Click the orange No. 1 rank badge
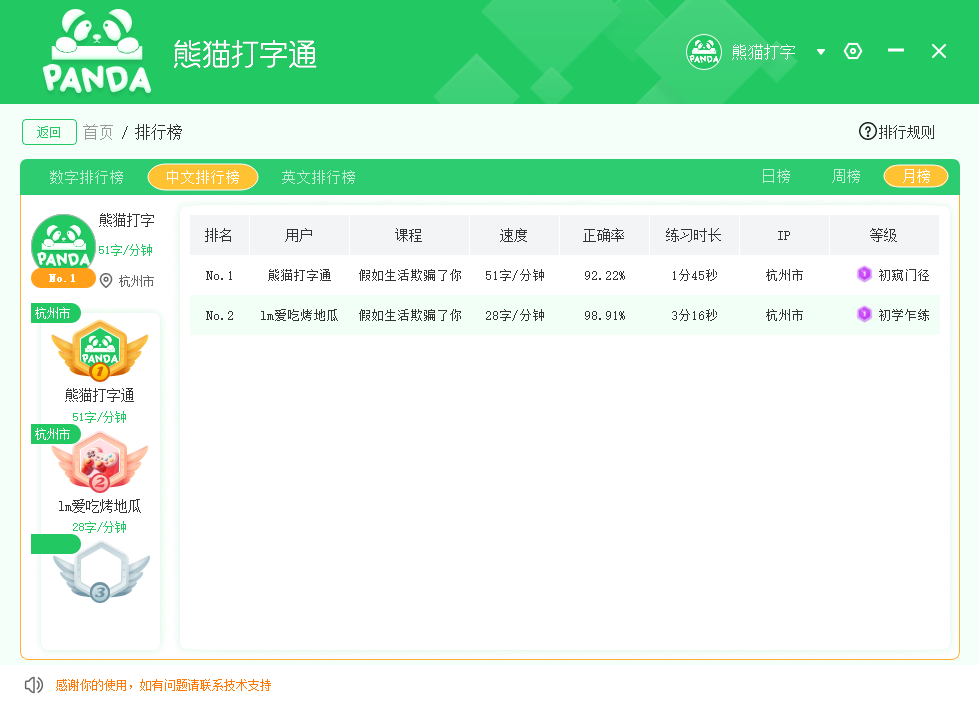Screen dimensions: 979x705 tap(63, 279)
